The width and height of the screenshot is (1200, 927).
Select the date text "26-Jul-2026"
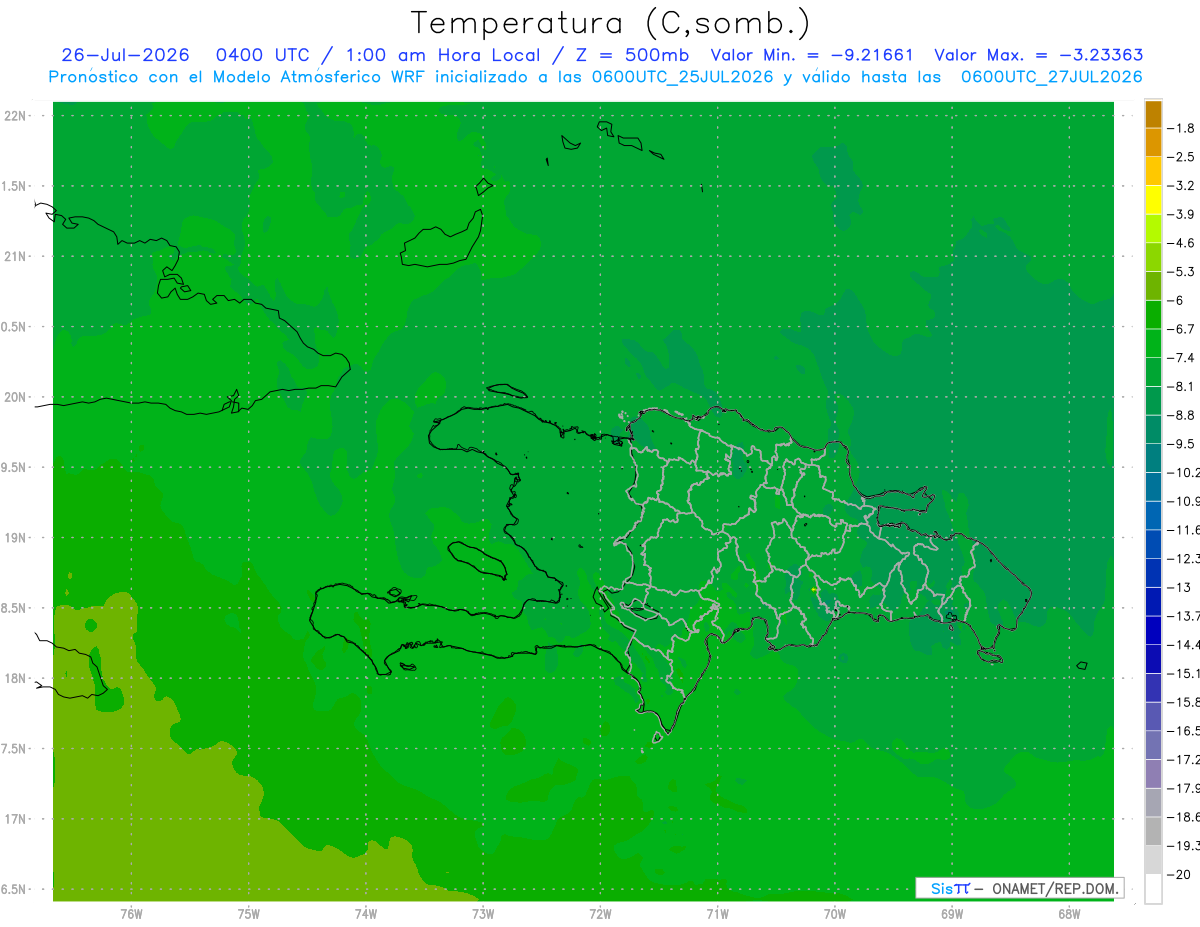coord(125,55)
